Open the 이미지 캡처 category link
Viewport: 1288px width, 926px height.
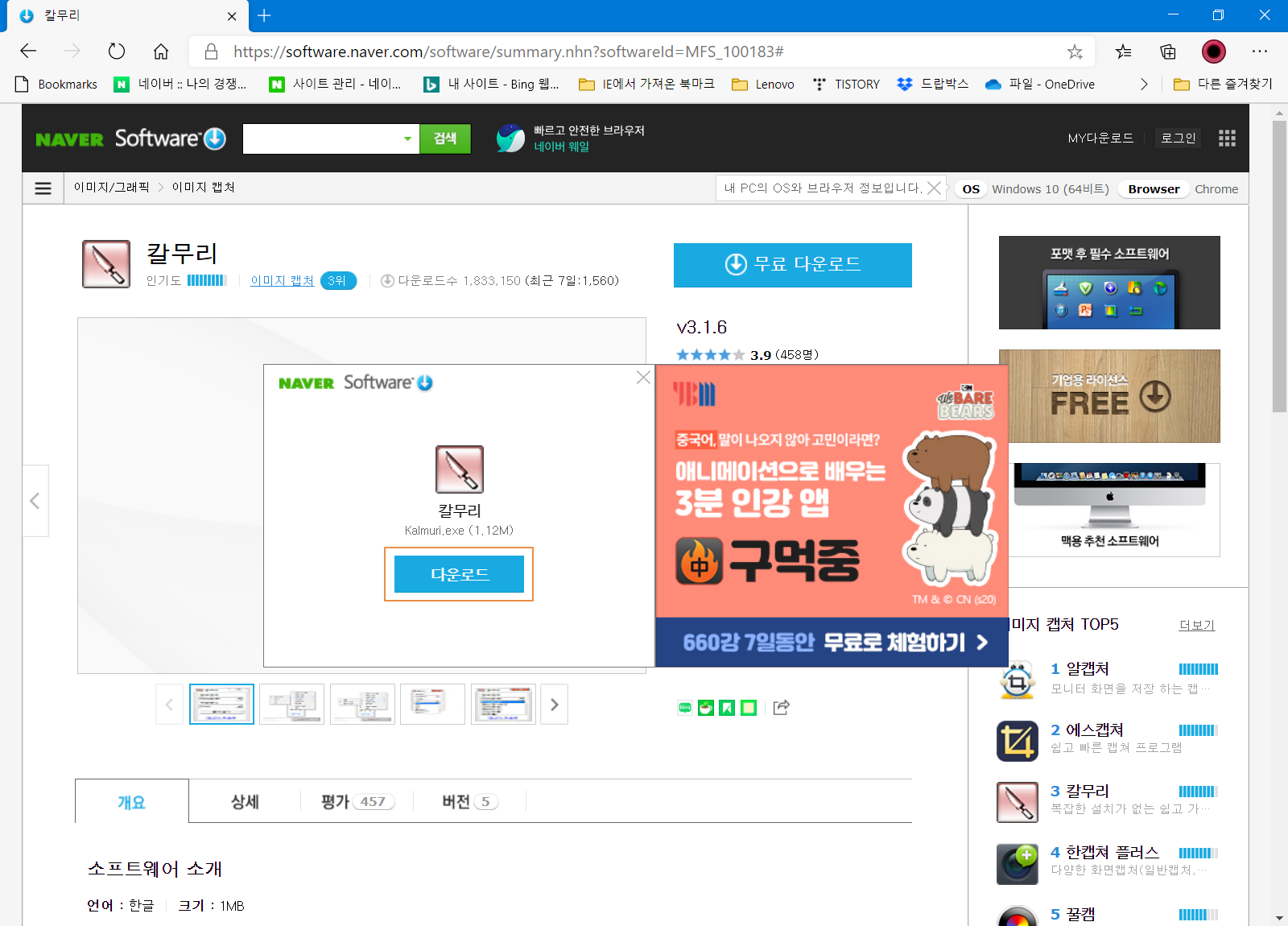coord(282,280)
